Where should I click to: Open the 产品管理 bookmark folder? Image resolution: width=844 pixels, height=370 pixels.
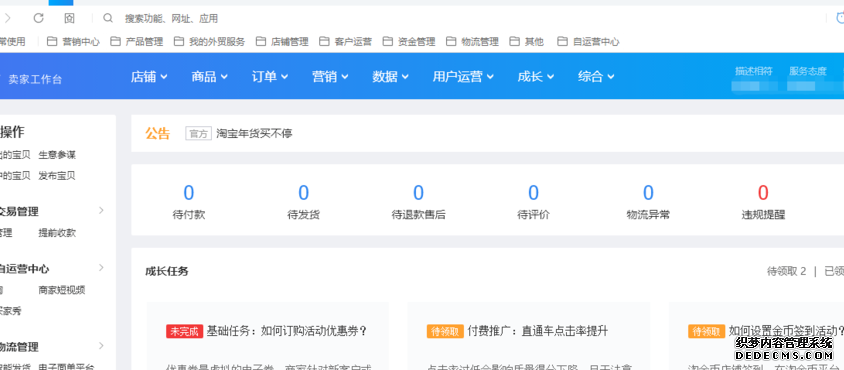[137, 41]
